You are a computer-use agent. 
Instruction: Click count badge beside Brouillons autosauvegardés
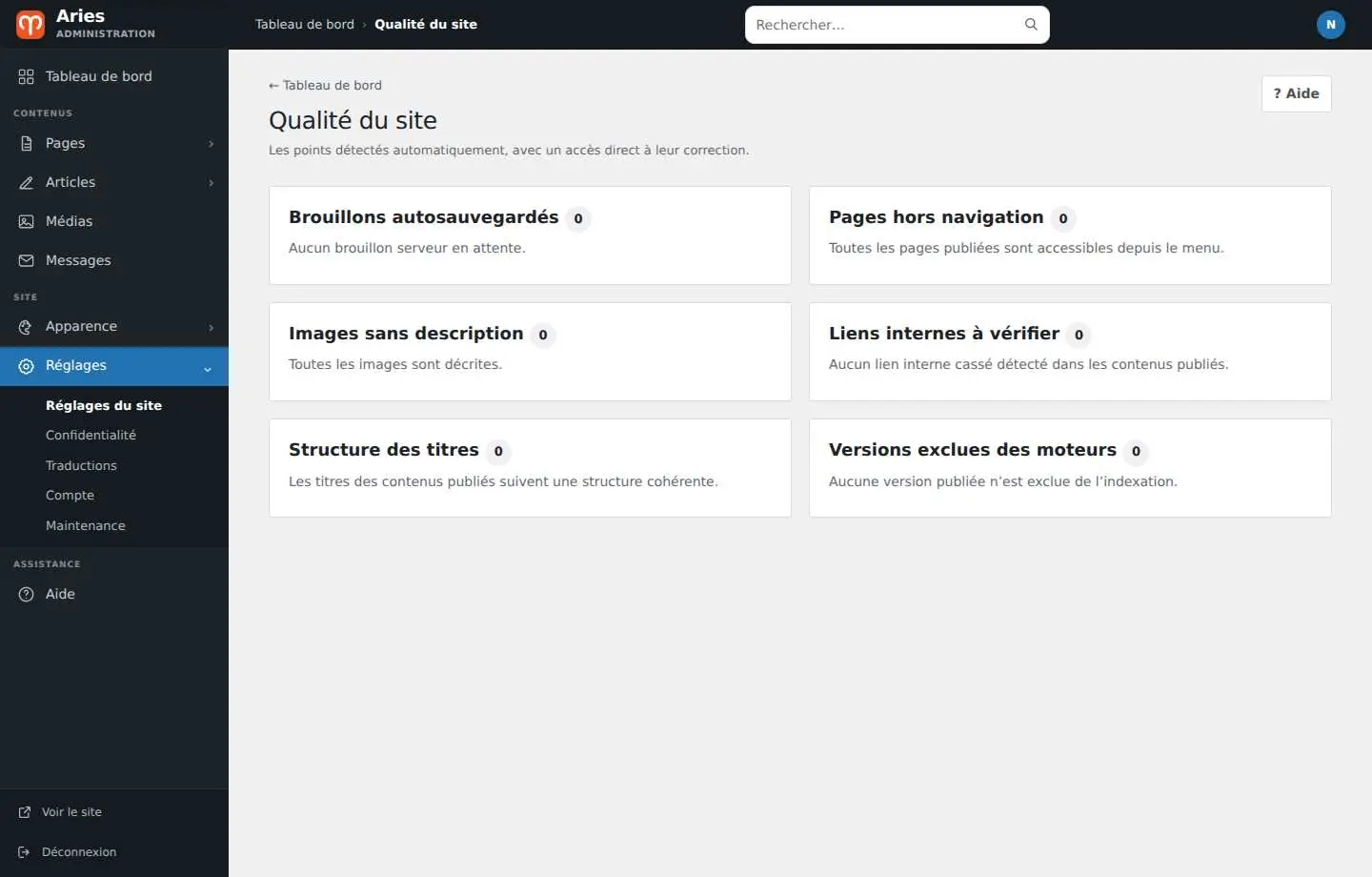point(578,218)
